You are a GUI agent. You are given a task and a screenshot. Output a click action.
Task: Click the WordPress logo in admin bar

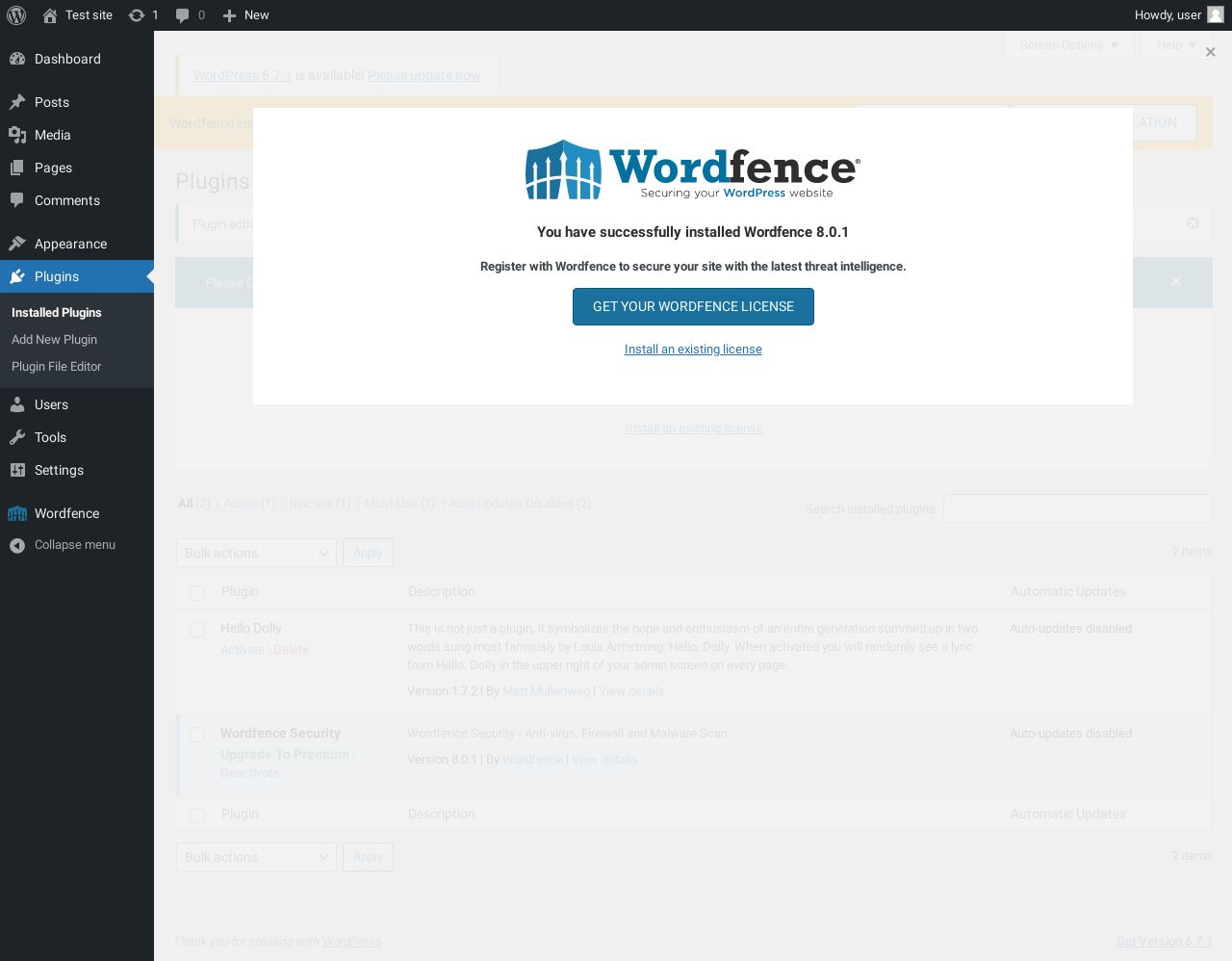16,15
